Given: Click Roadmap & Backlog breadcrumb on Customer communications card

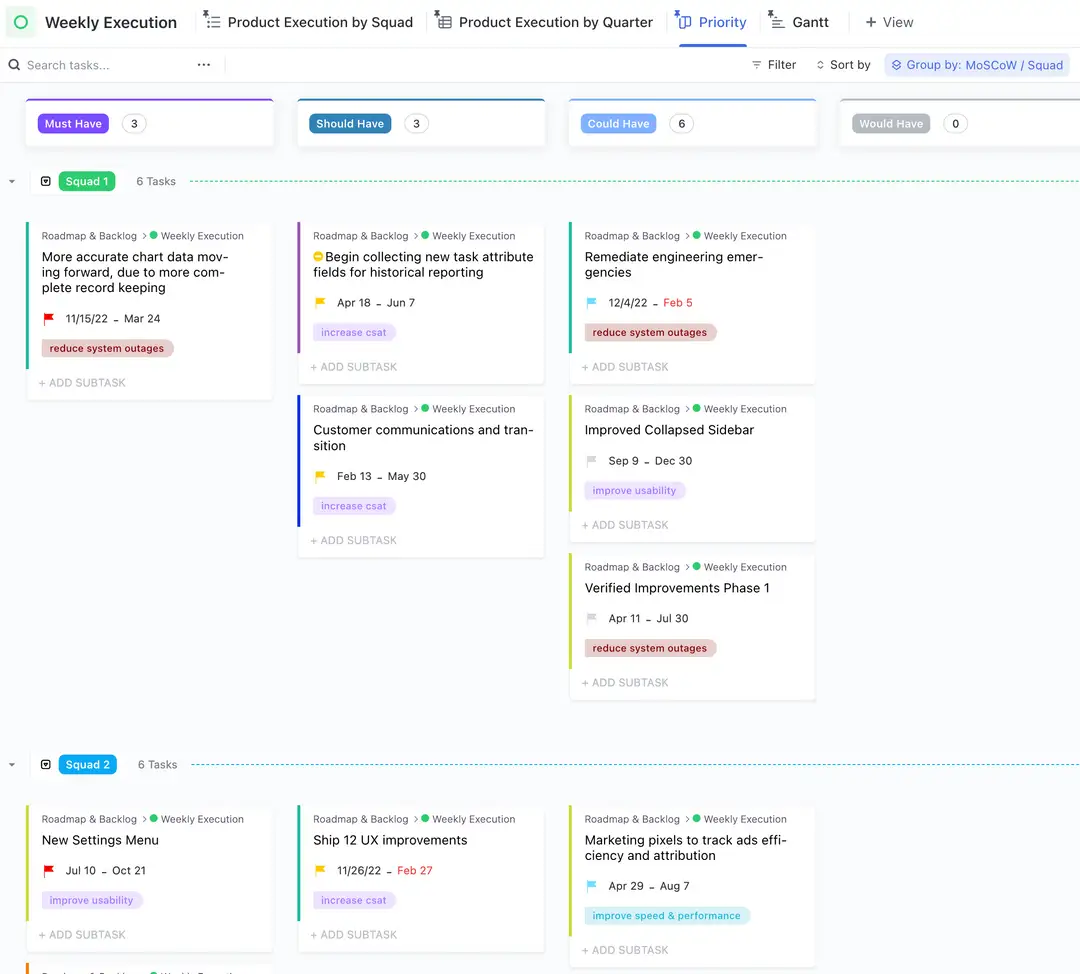Looking at the screenshot, I should coord(360,409).
